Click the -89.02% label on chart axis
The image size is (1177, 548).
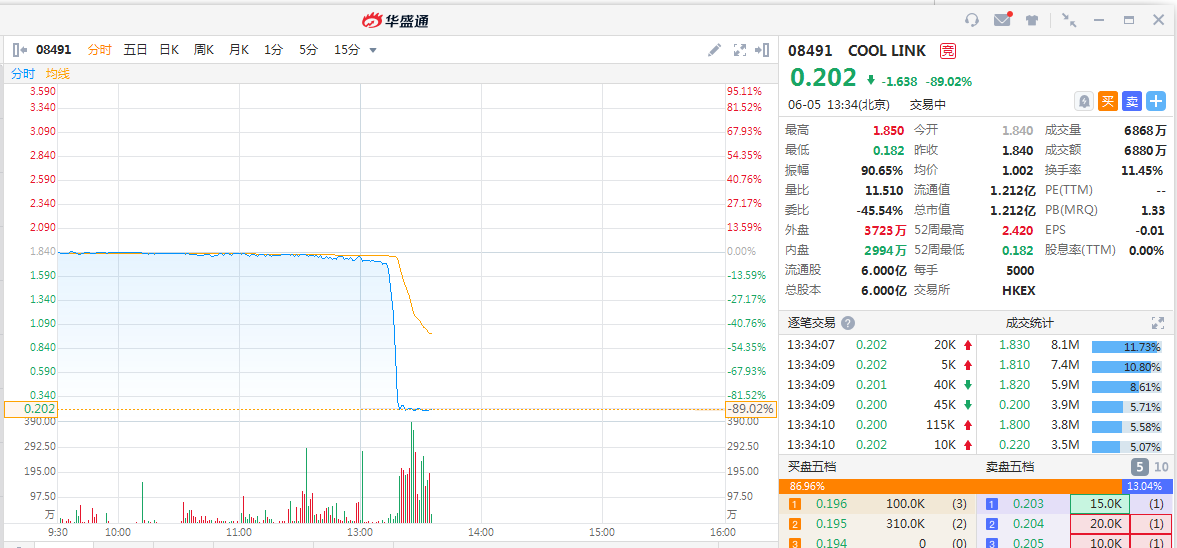click(750, 409)
